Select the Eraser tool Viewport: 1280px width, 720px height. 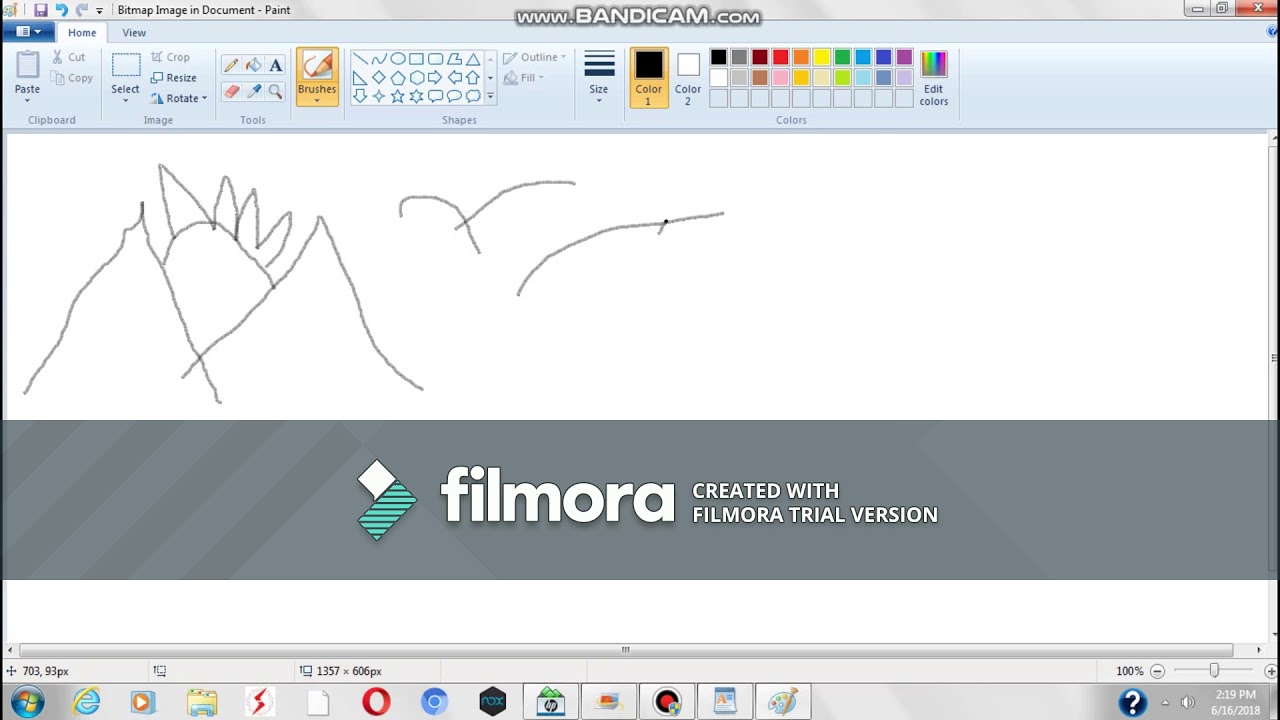pos(231,91)
